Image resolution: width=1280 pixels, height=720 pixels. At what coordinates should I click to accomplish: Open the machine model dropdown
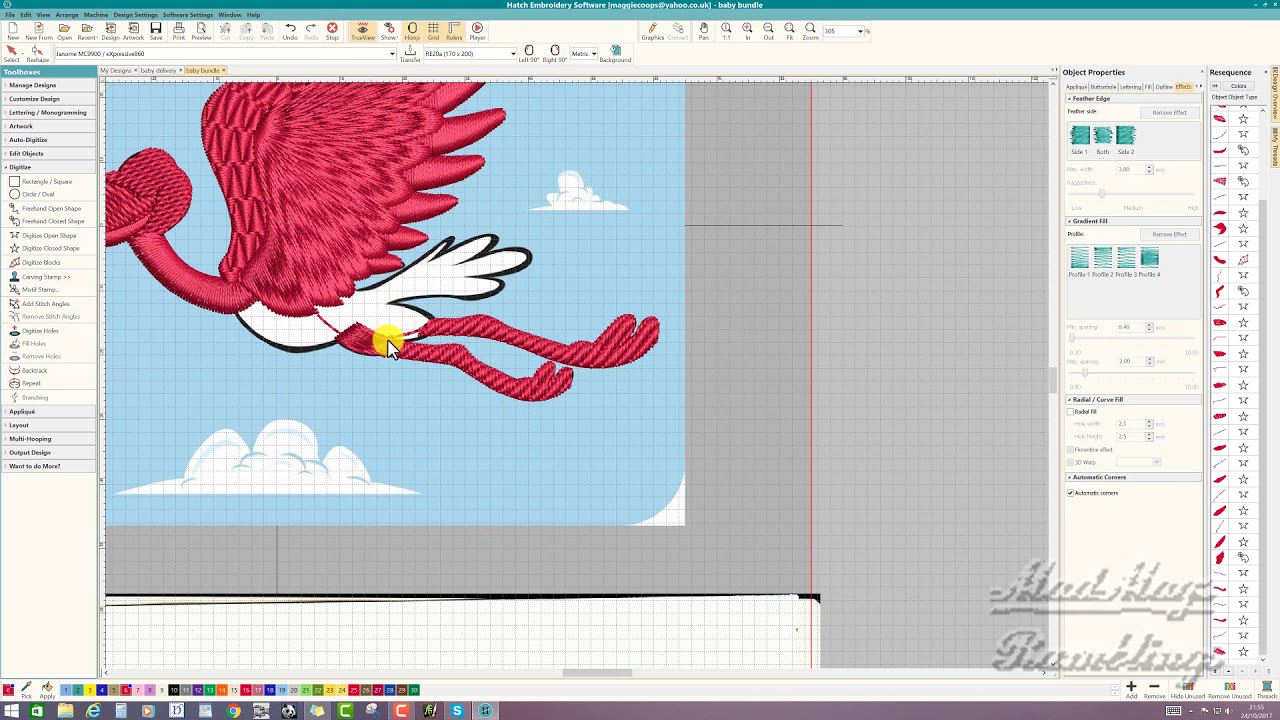coord(392,53)
